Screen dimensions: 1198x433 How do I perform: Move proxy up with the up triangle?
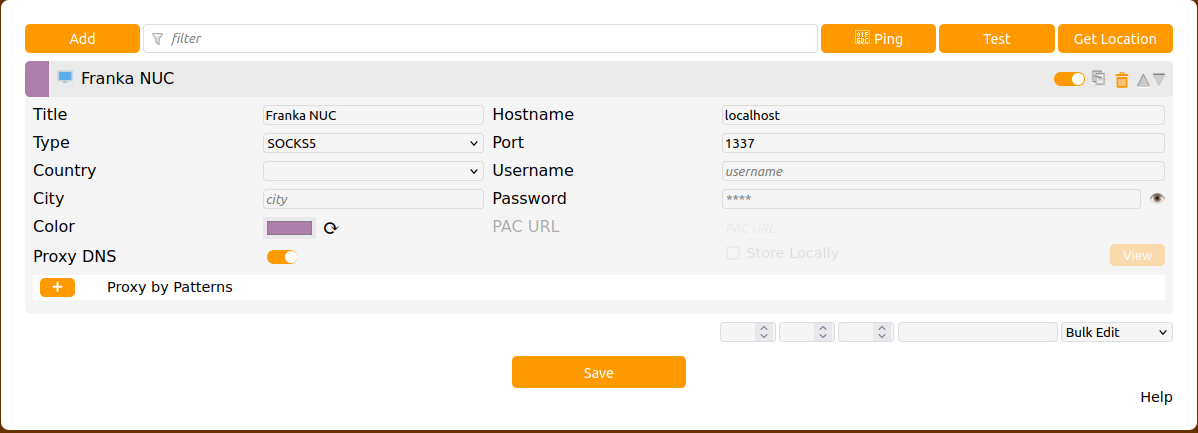[x=1143, y=80]
